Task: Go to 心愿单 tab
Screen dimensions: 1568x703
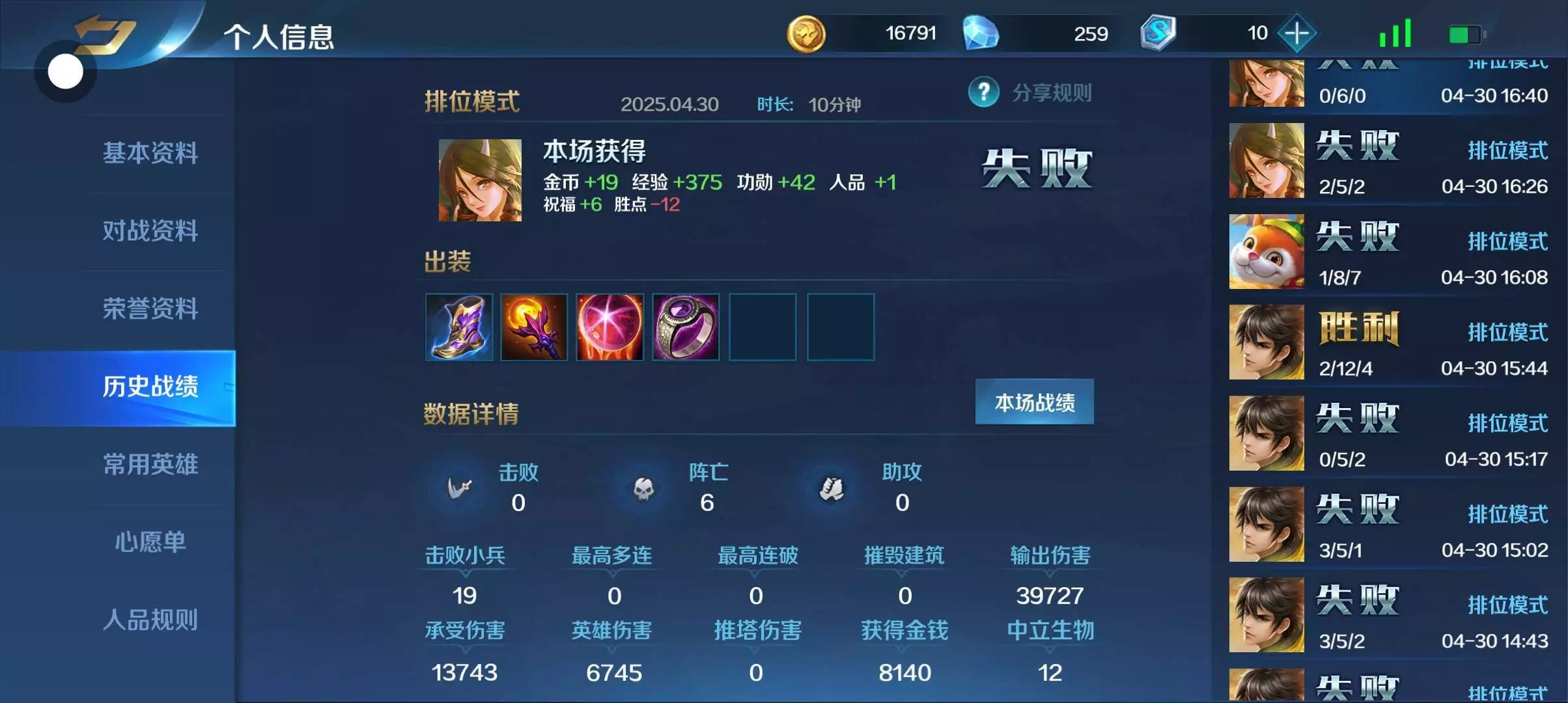Action: [x=150, y=542]
